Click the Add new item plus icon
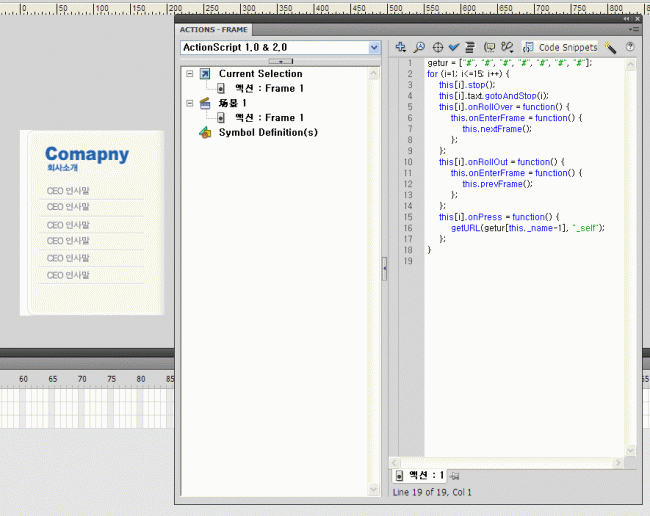Screen dimensions: 650x516 [401, 47]
